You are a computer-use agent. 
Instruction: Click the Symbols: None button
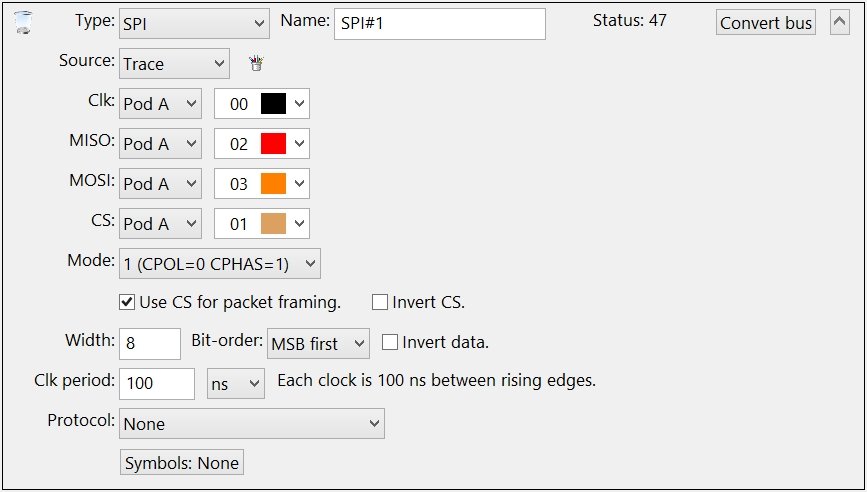(x=182, y=463)
